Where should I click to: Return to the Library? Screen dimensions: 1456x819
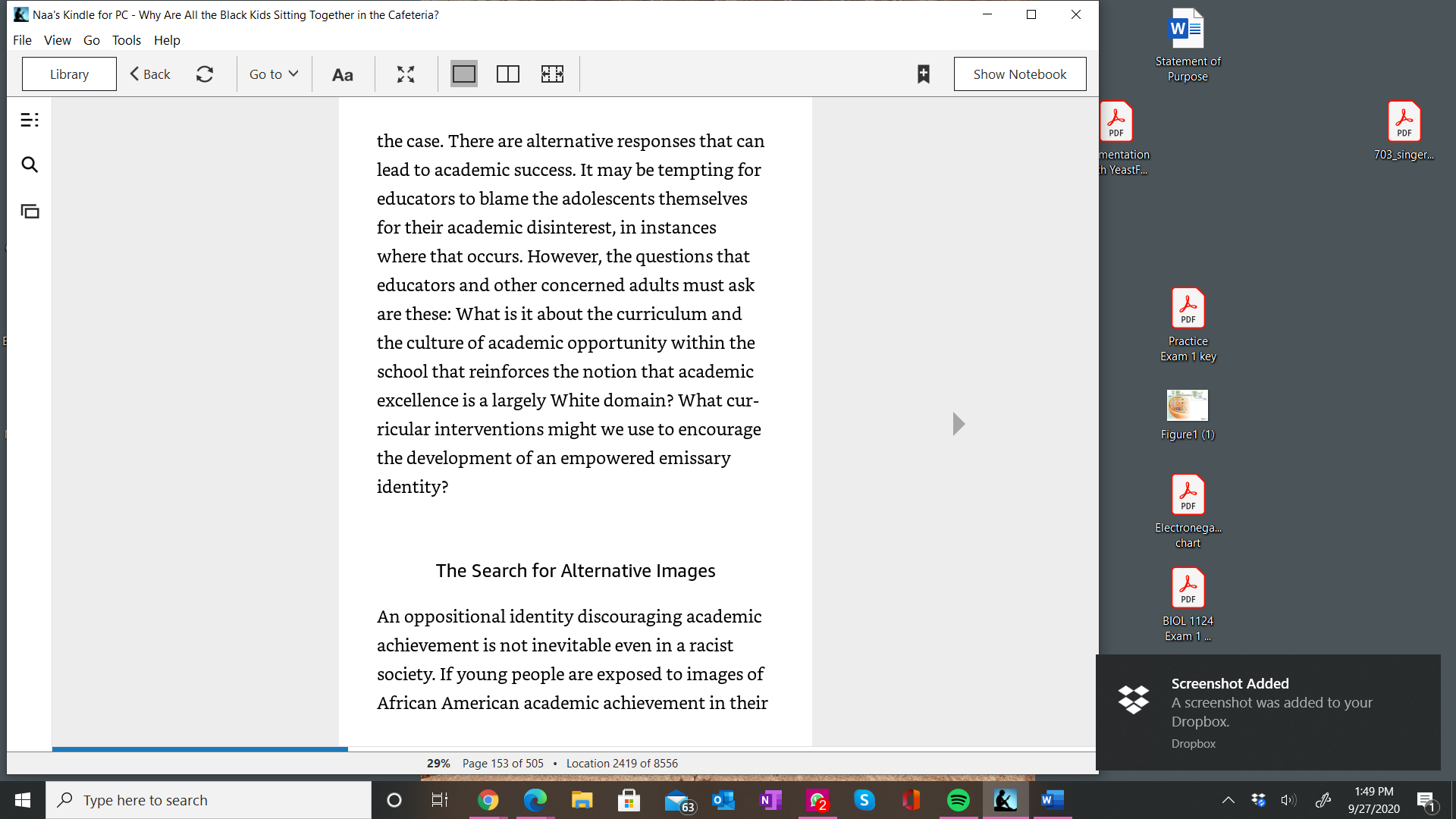click(69, 74)
